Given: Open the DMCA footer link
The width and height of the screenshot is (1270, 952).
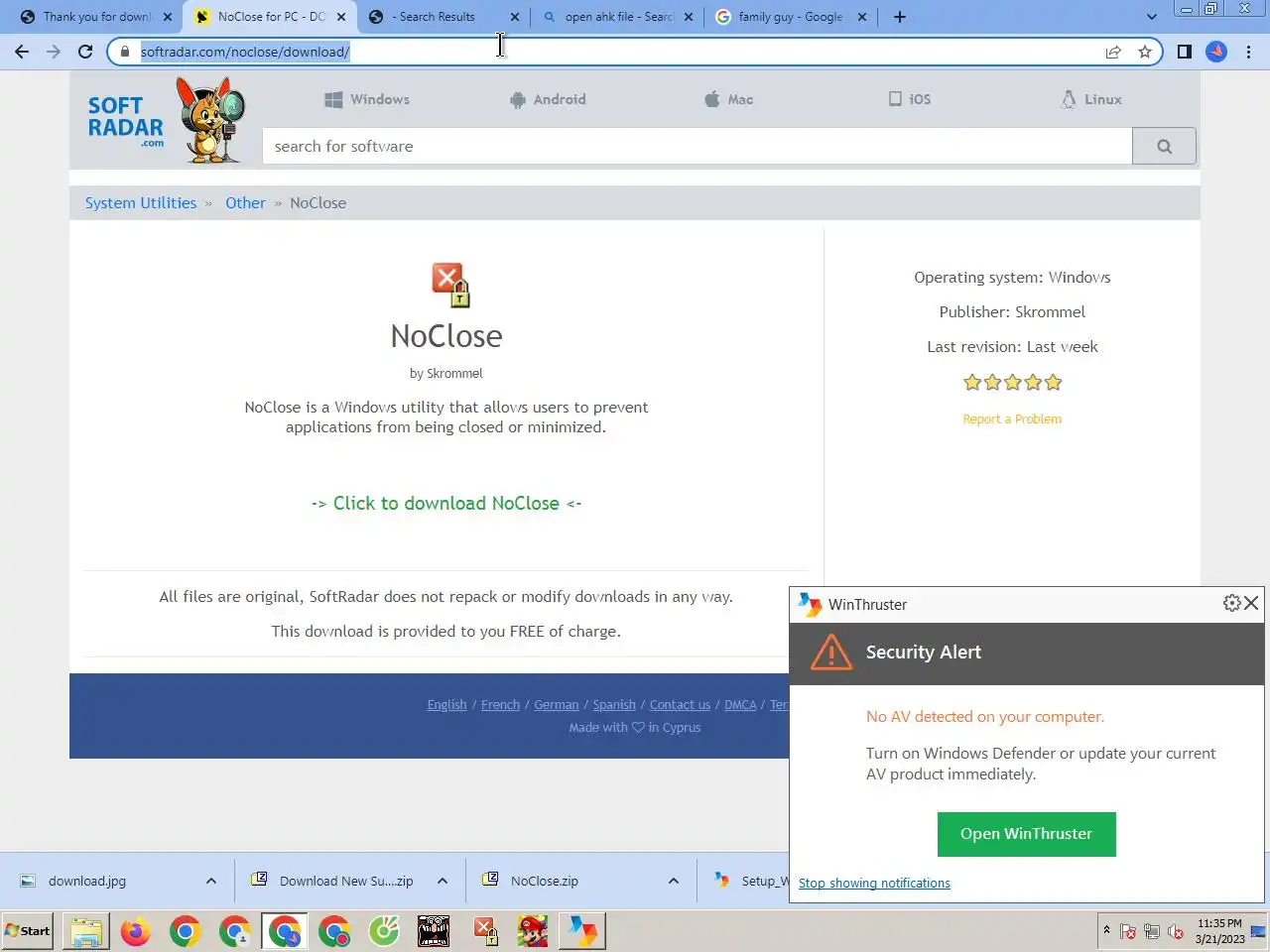Looking at the screenshot, I should [x=740, y=705].
